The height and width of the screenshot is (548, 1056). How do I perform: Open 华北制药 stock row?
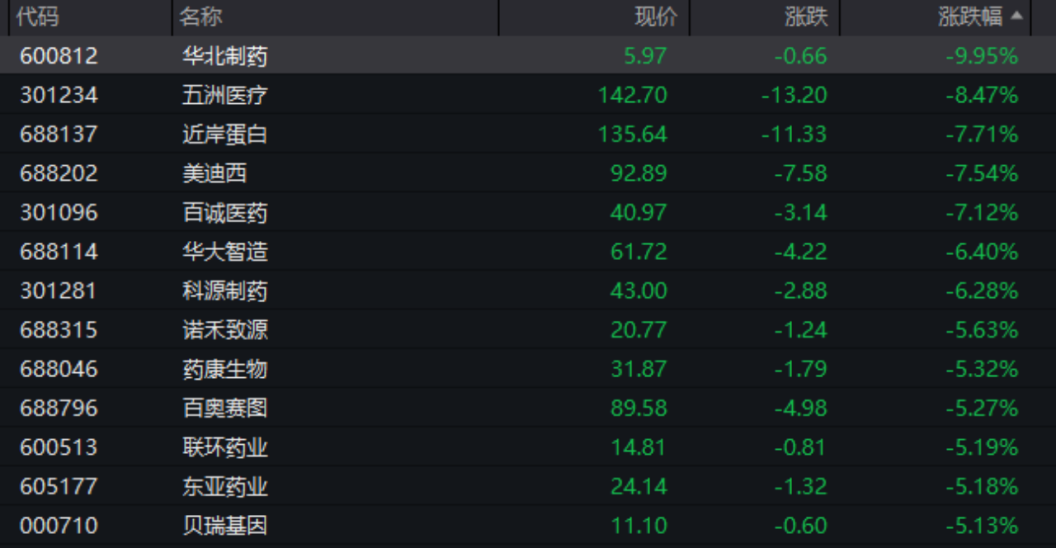coord(528,55)
